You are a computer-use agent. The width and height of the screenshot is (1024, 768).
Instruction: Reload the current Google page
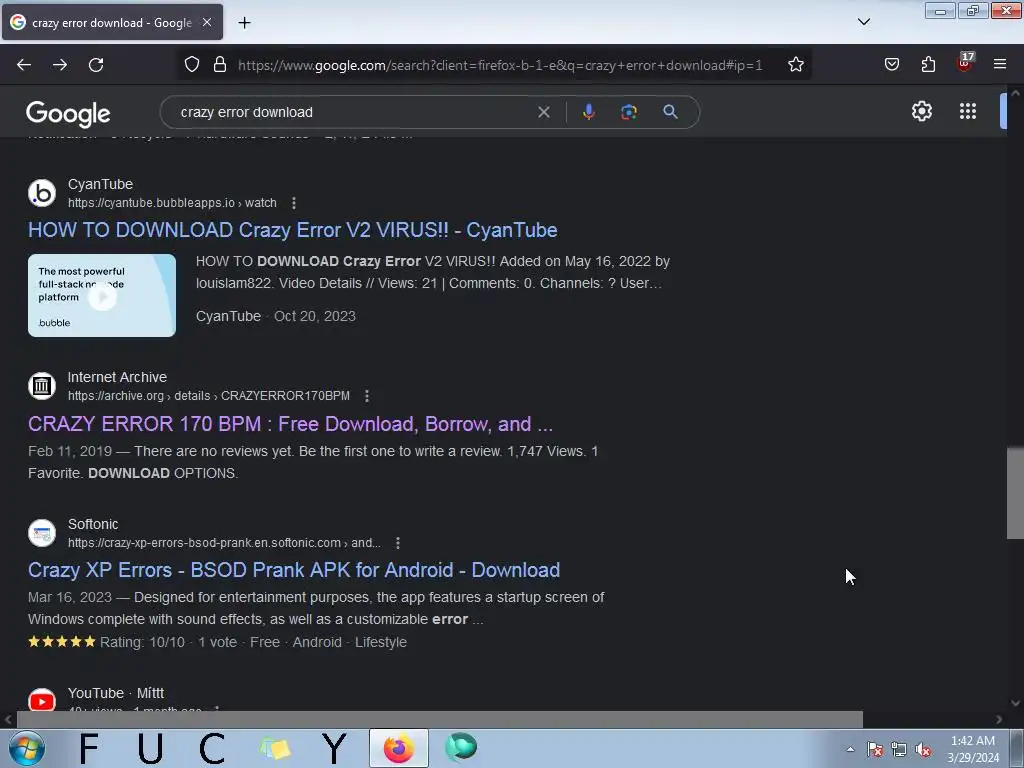96,65
